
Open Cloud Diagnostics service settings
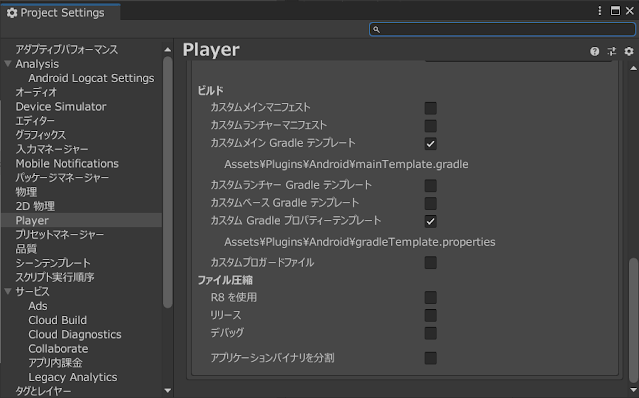[75, 334]
